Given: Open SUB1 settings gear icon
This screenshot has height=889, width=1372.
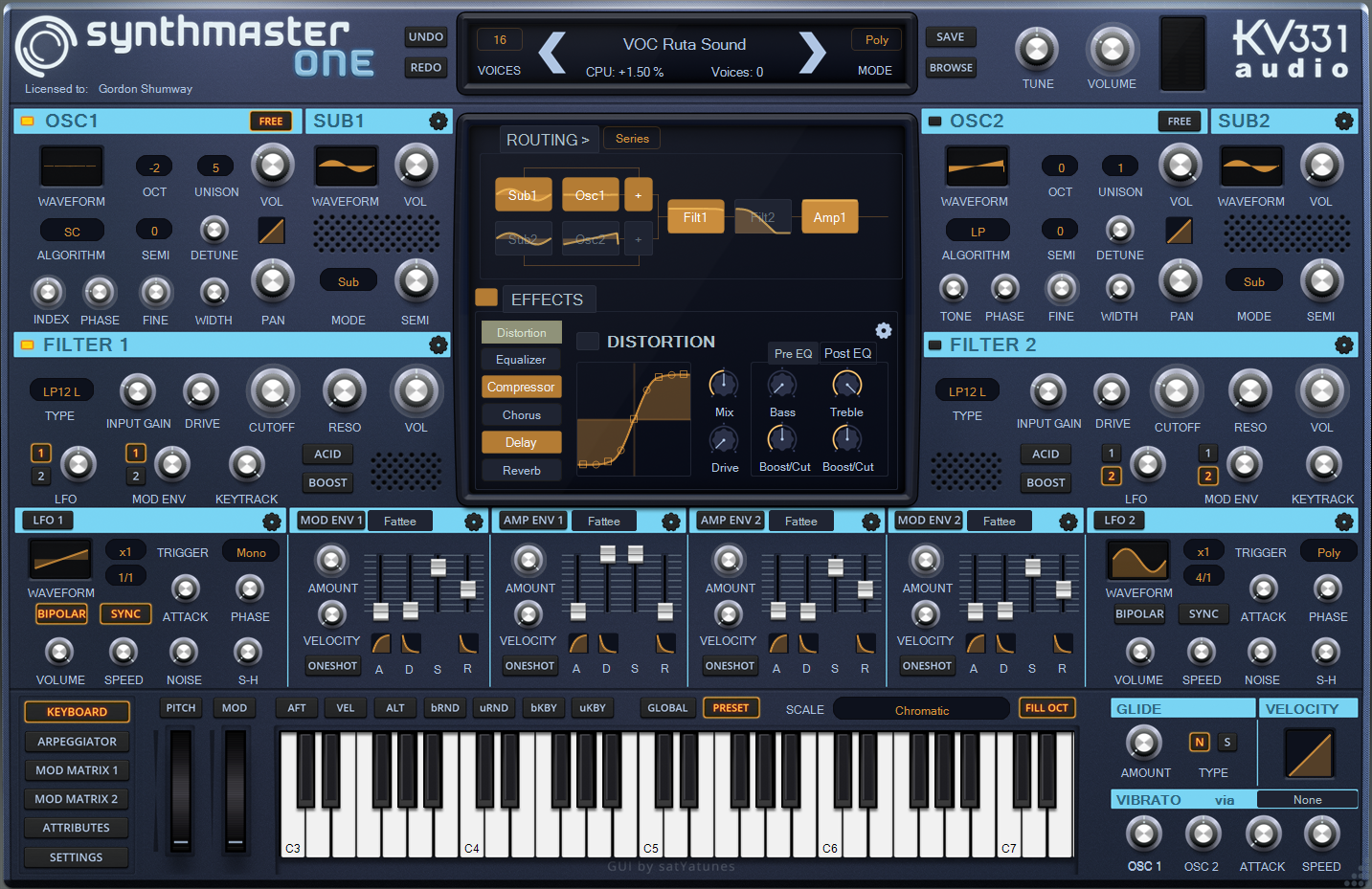Looking at the screenshot, I should click(x=439, y=122).
